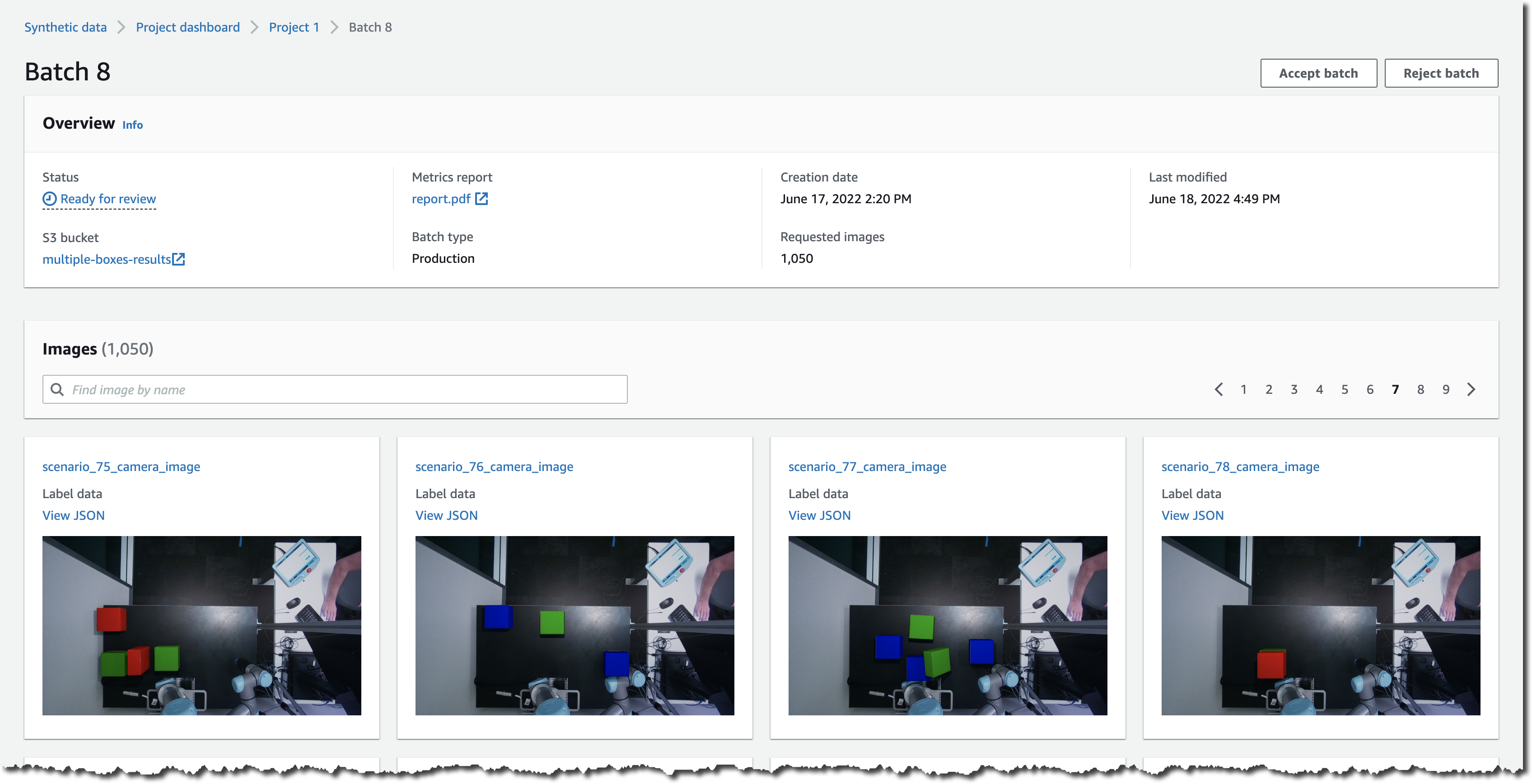Focus the Find image by name field
Screen dimensions: 1532x784
click(x=345, y=389)
